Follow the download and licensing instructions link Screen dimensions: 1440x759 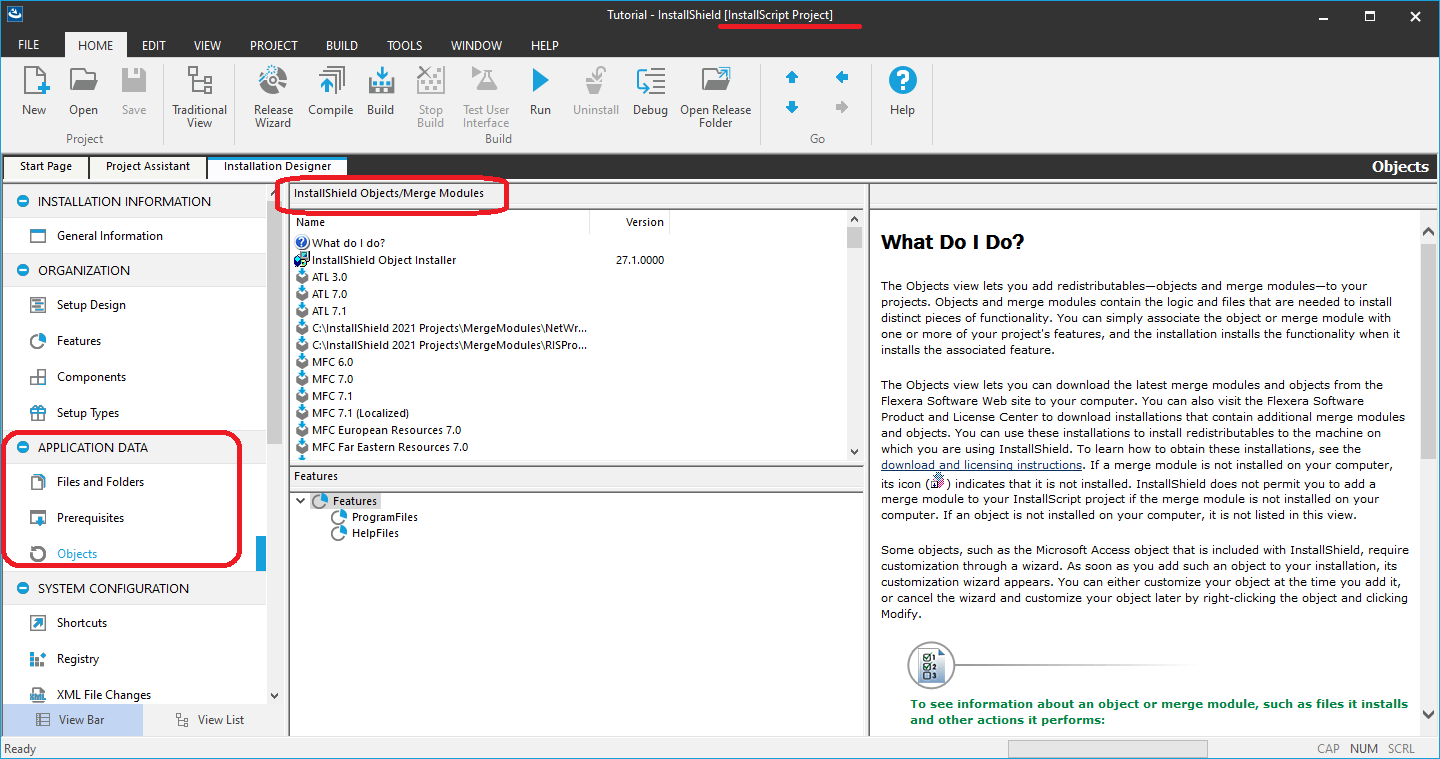coord(981,465)
